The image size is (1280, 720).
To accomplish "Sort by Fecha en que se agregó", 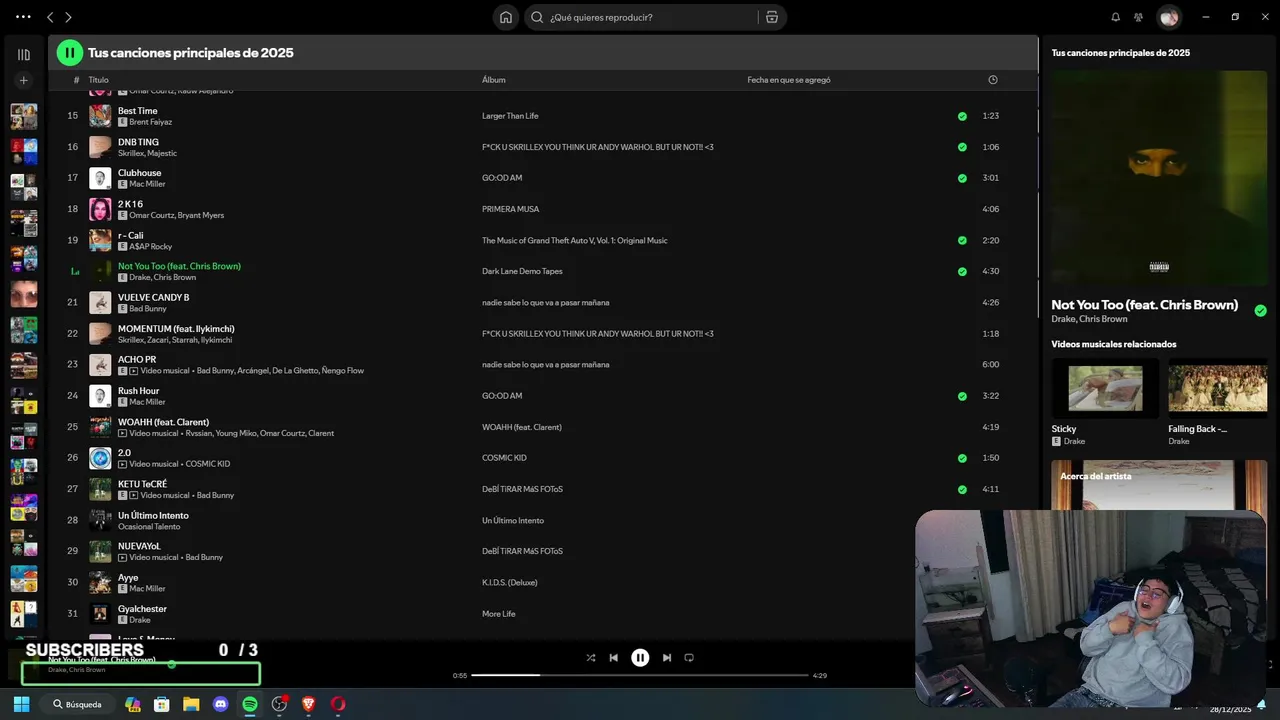I will tap(789, 80).
